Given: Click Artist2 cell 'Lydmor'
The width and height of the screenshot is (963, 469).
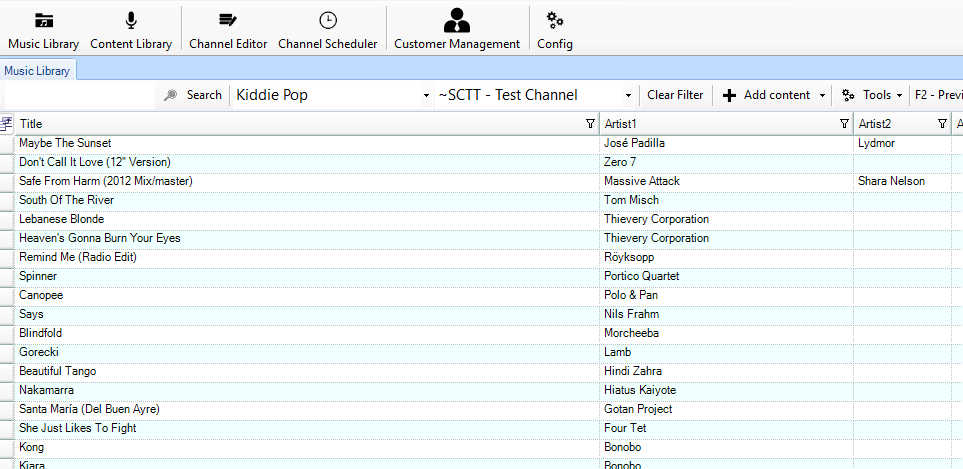Looking at the screenshot, I should click(876, 143).
